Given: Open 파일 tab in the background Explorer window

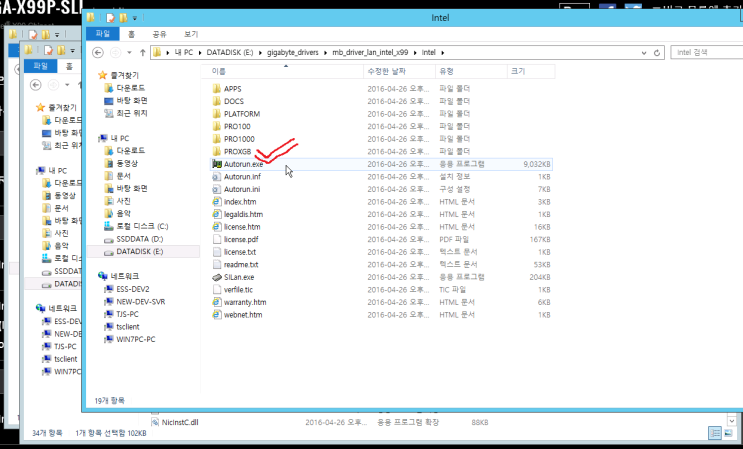Looking at the screenshot, I should [x=41, y=66].
